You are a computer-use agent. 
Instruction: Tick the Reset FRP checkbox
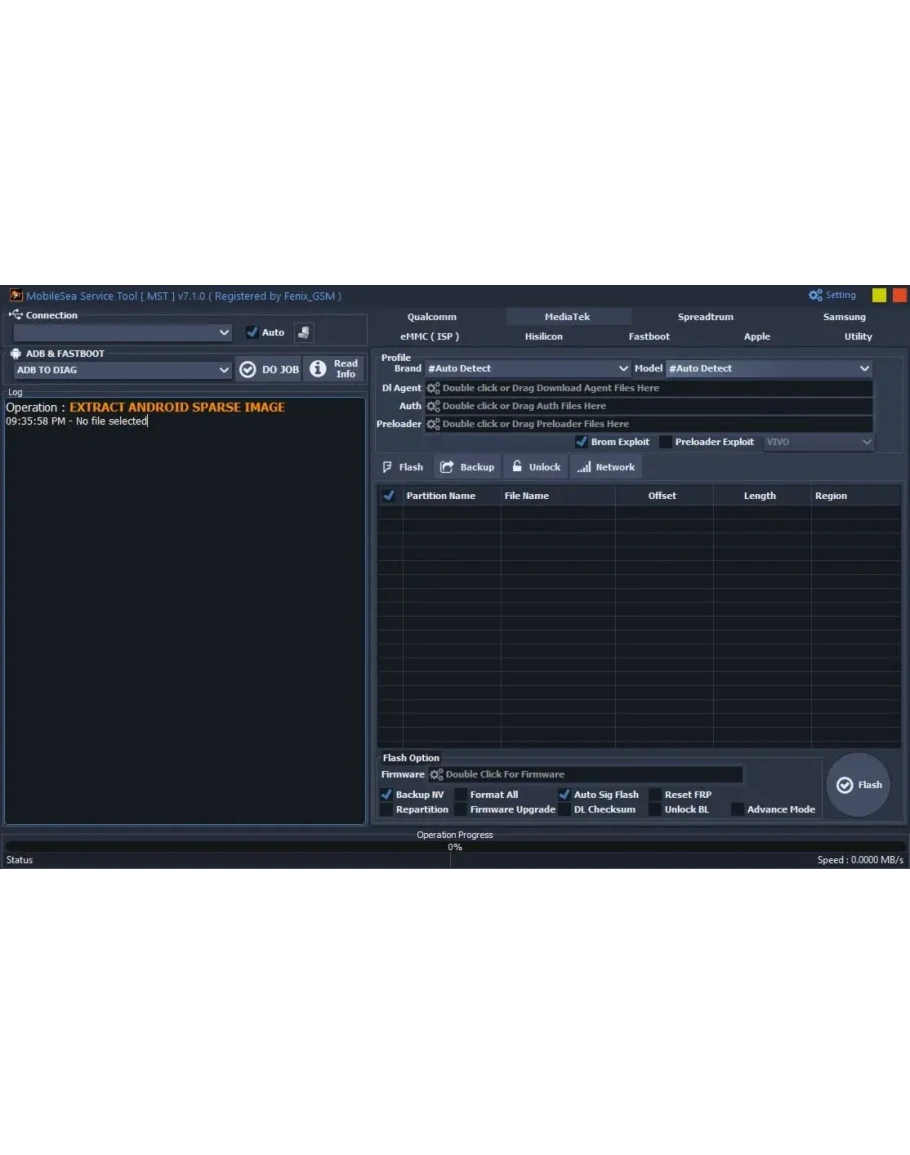coord(655,795)
